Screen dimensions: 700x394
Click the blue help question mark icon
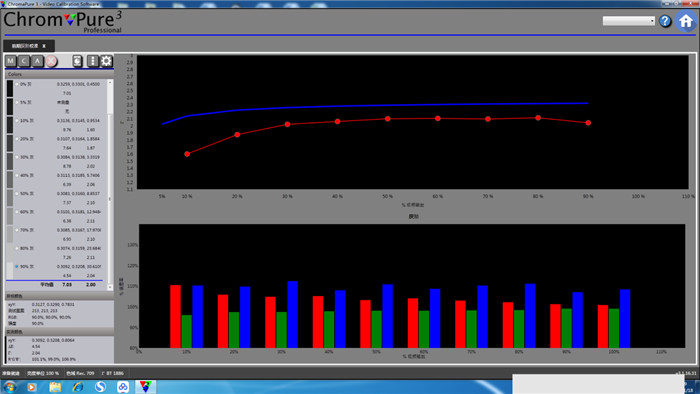(x=665, y=21)
